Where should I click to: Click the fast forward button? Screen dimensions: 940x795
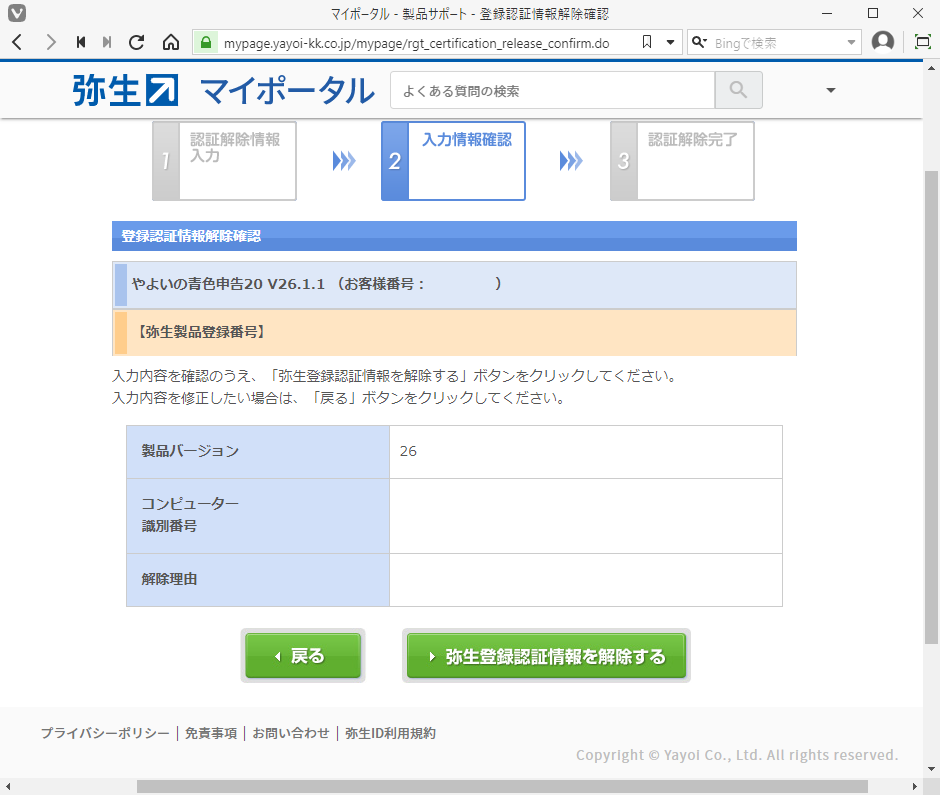tap(107, 42)
